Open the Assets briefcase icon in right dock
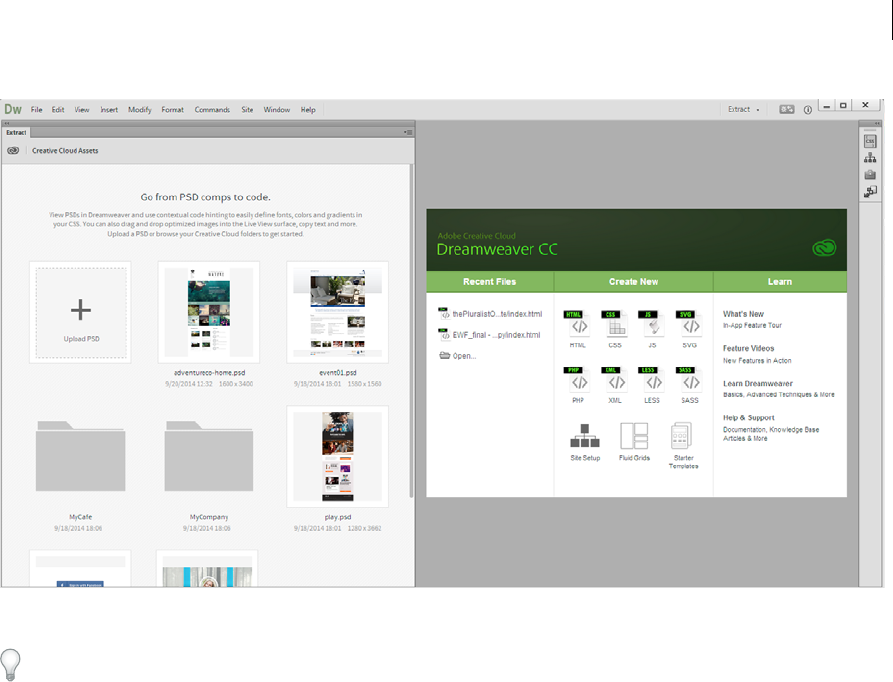Screen dimensions: 893x682 pyautogui.click(x=870, y=175)
